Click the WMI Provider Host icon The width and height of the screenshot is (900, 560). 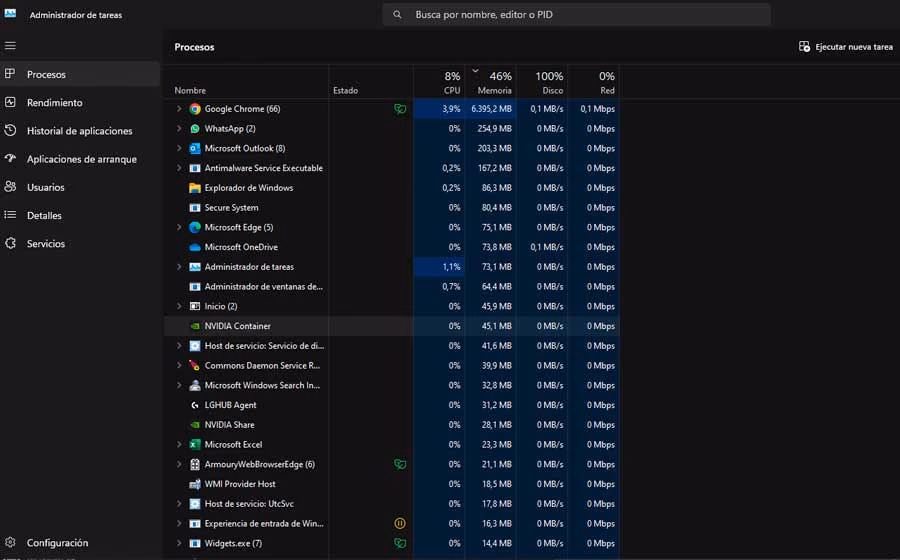[195, 484]
